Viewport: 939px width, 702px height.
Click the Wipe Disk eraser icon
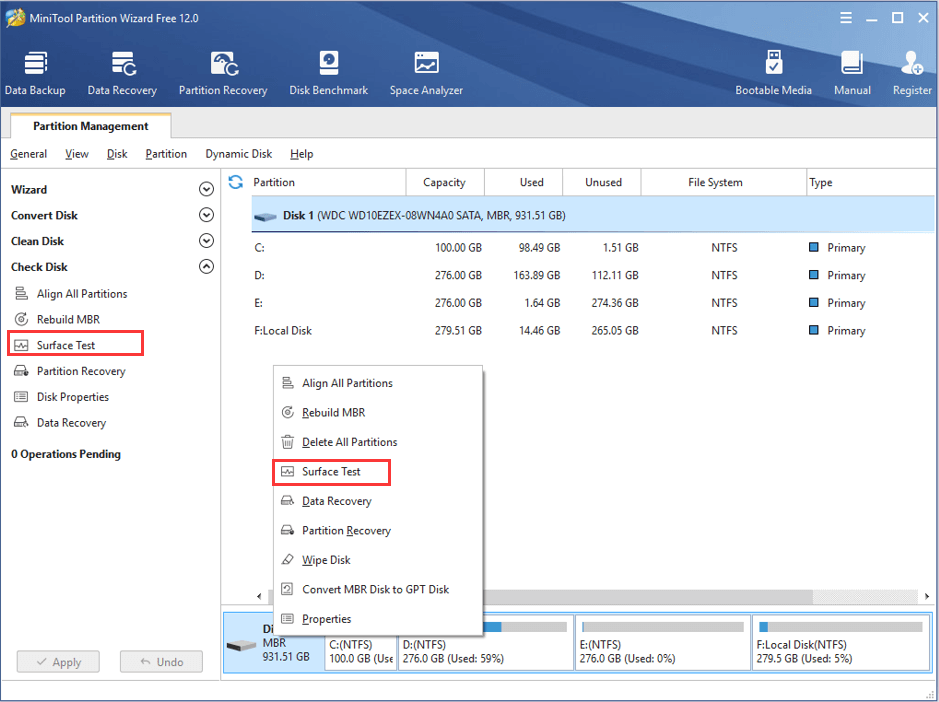pyautogui.click(x=287, y=559)
